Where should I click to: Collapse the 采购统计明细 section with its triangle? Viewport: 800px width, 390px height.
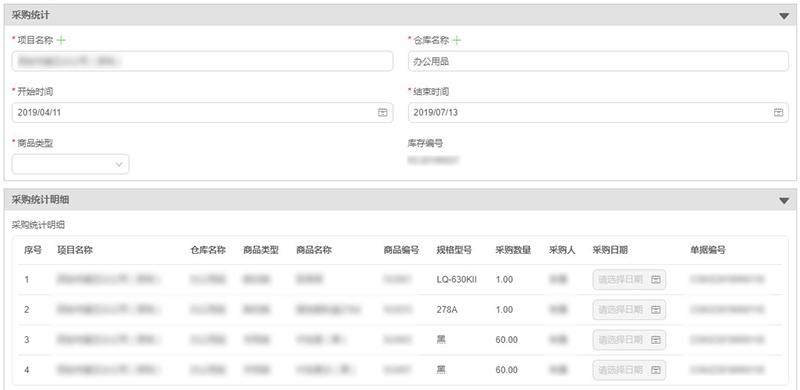pos(784,201)
